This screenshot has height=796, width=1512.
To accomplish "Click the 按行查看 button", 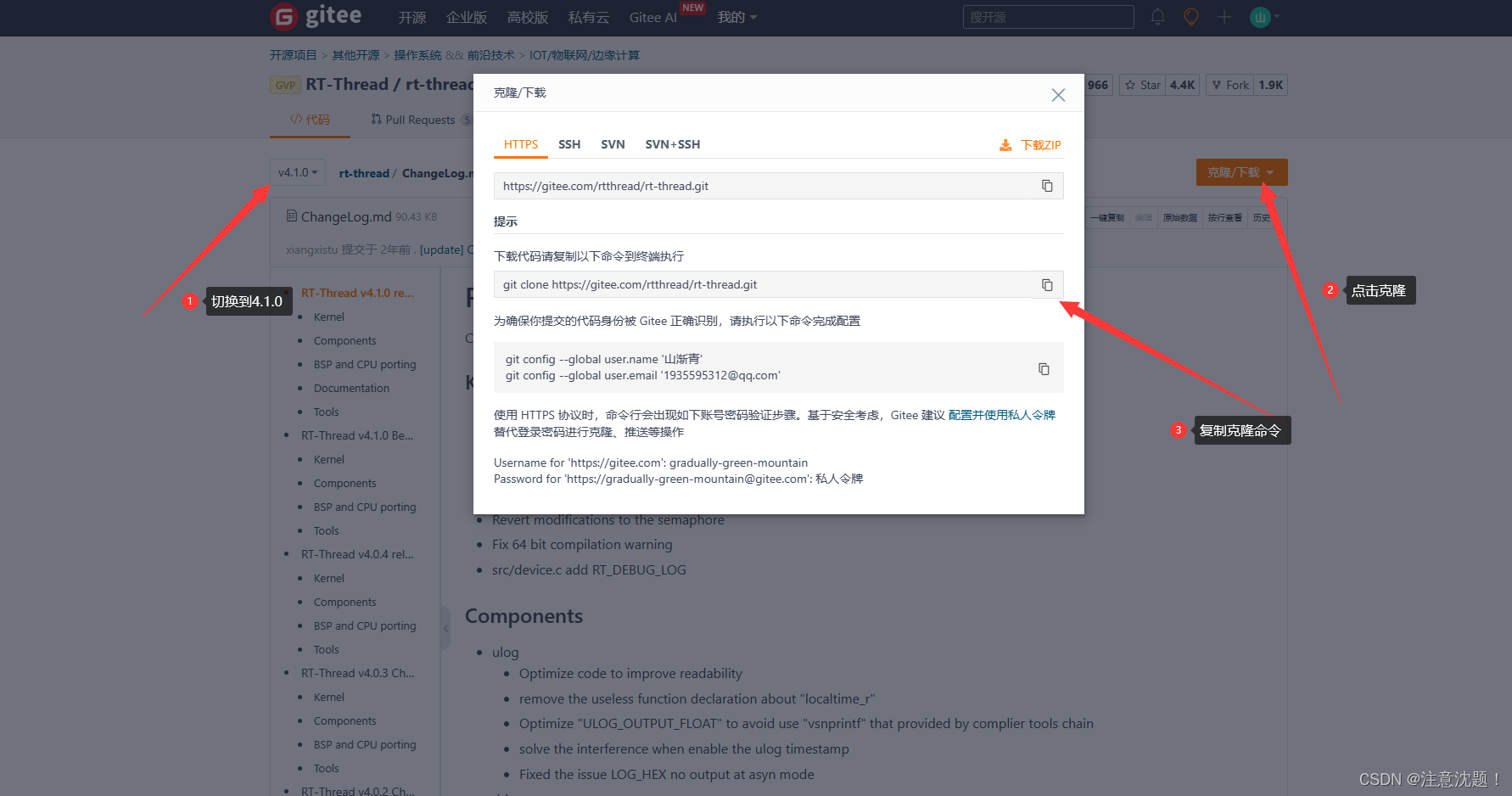I will click(1225, 218).
